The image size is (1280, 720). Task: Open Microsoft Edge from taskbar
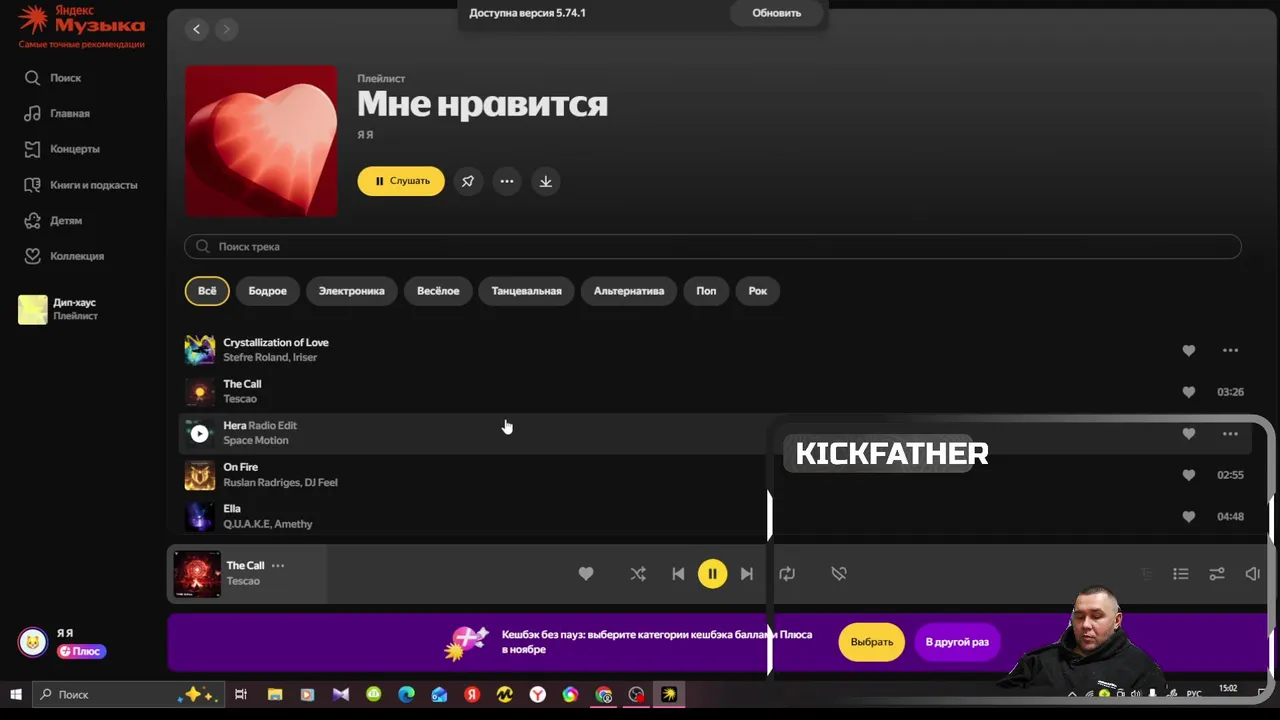point(406,694)
